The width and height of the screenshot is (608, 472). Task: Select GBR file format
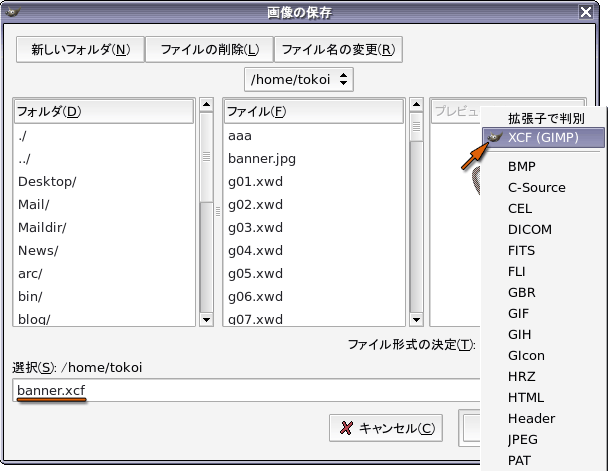(x=544, y=292)
